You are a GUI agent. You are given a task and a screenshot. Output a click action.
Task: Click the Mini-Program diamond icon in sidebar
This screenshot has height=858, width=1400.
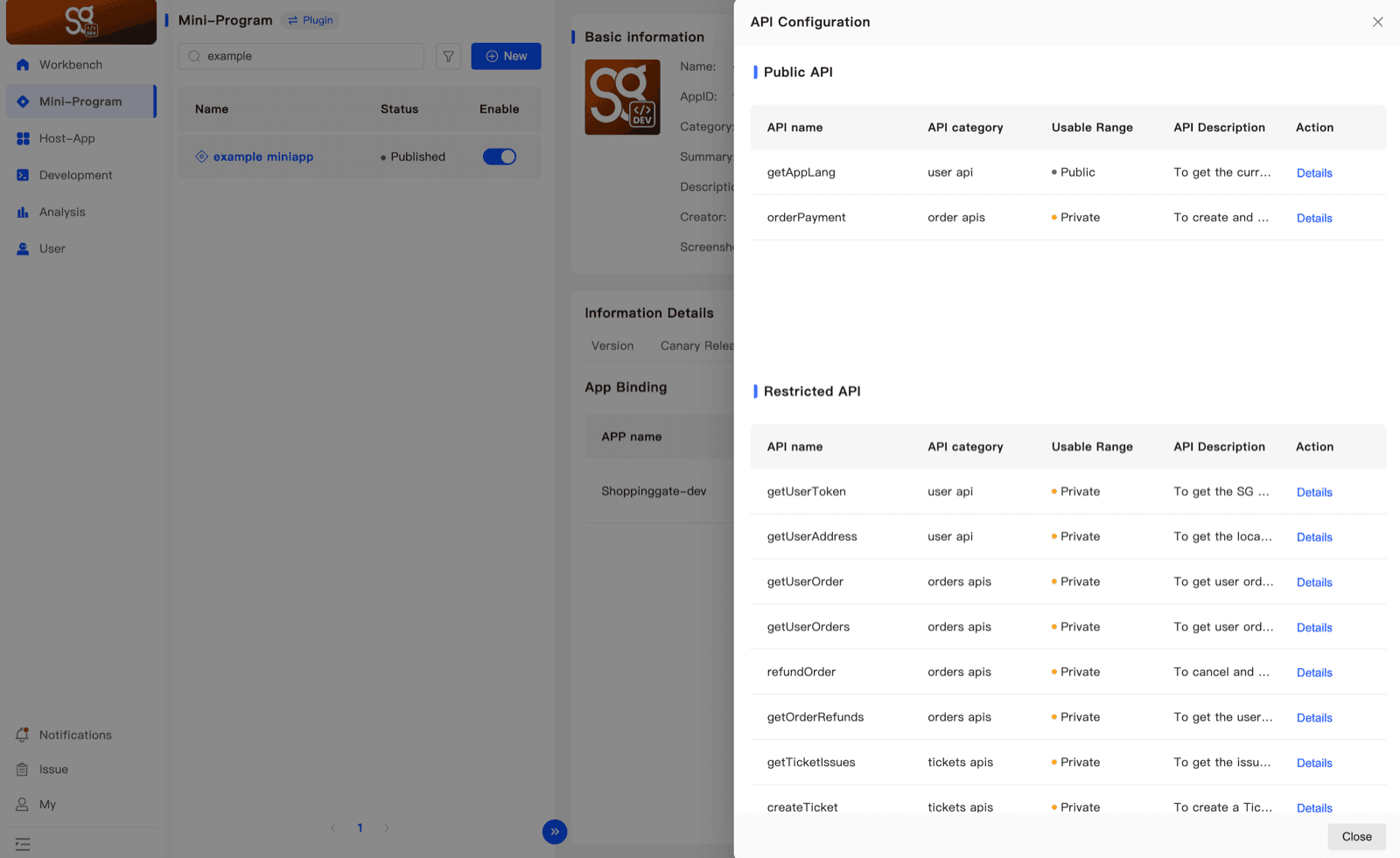[23, 101]
